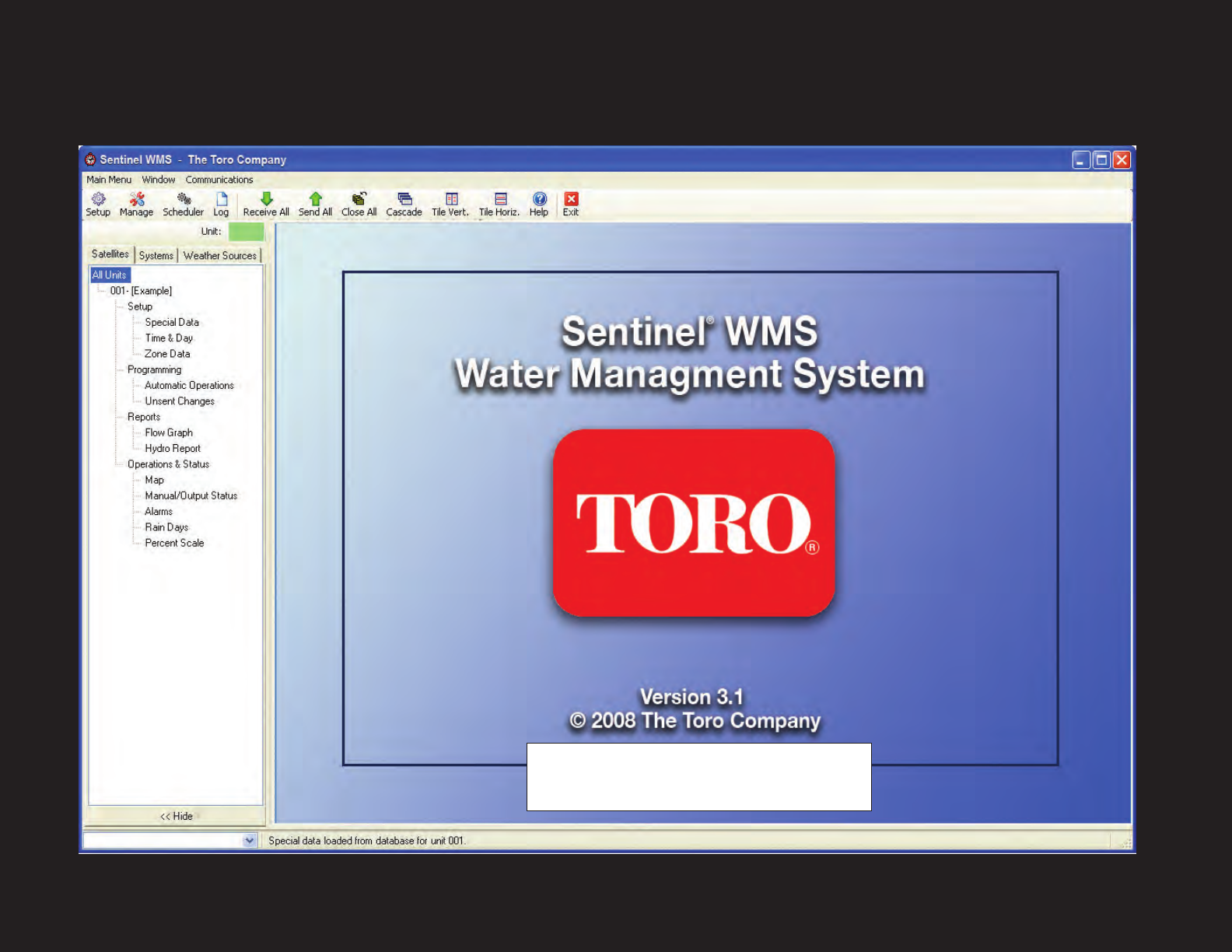The image size is (1232, 952).
Task: Collapse the Reports tree node
Action: pos(144,417)
